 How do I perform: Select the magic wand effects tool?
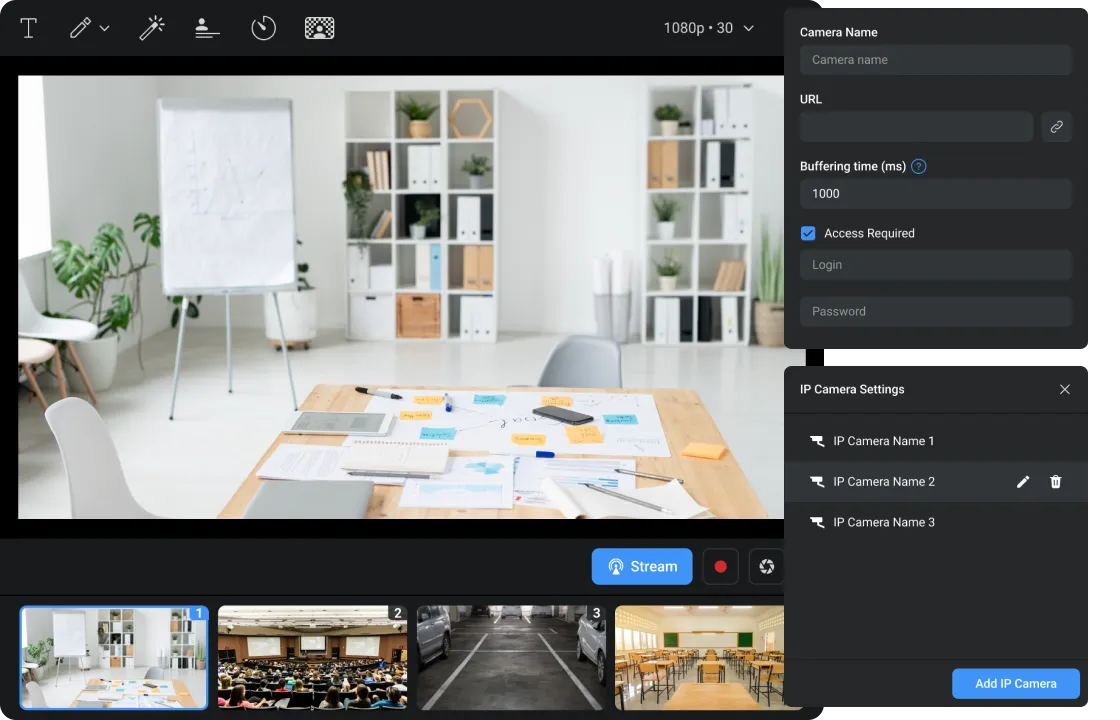click(x=151, y=28)
